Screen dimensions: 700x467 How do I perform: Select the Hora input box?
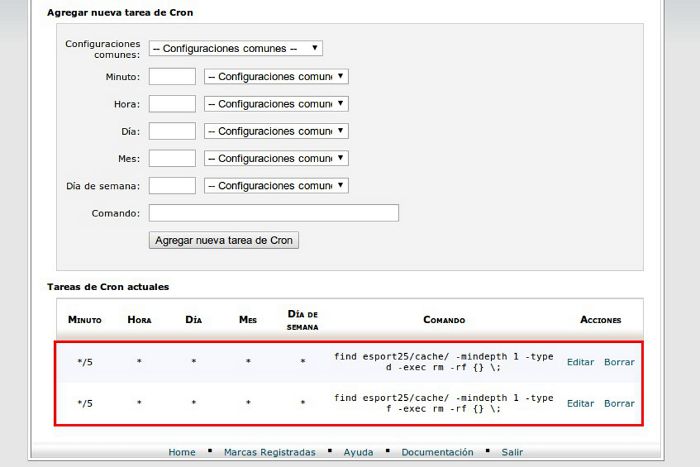coord(172,104)
